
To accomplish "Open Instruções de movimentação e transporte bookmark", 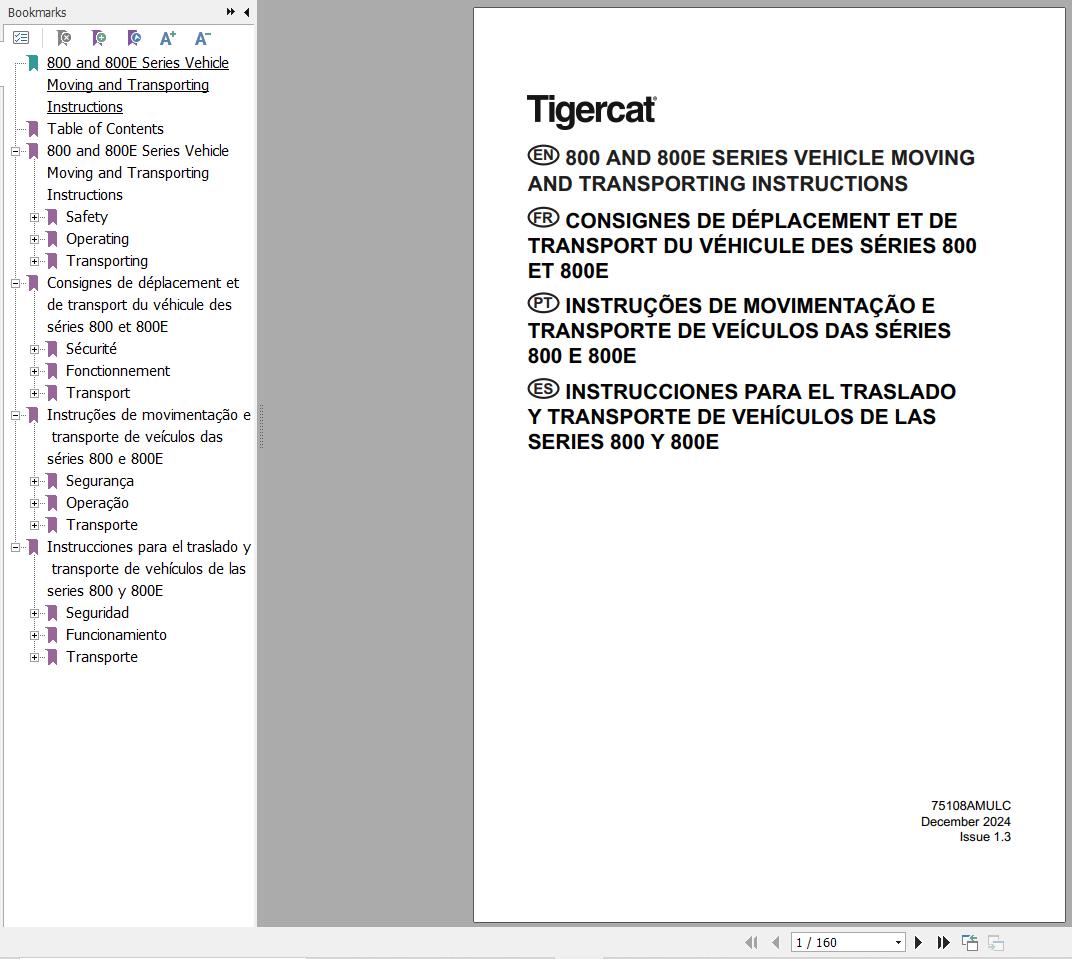I will pyautogui.click(x=148, y=437).
